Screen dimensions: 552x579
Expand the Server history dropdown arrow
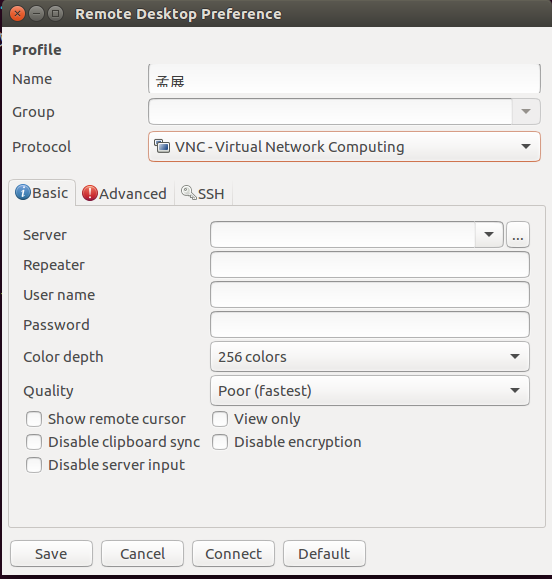pyautogui.click(x=489, y=234)
